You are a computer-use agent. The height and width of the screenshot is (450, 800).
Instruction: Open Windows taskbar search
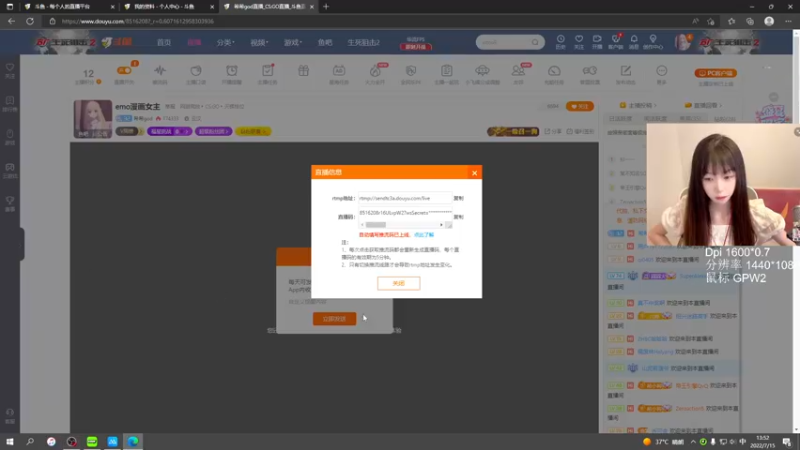click(30, 442)
